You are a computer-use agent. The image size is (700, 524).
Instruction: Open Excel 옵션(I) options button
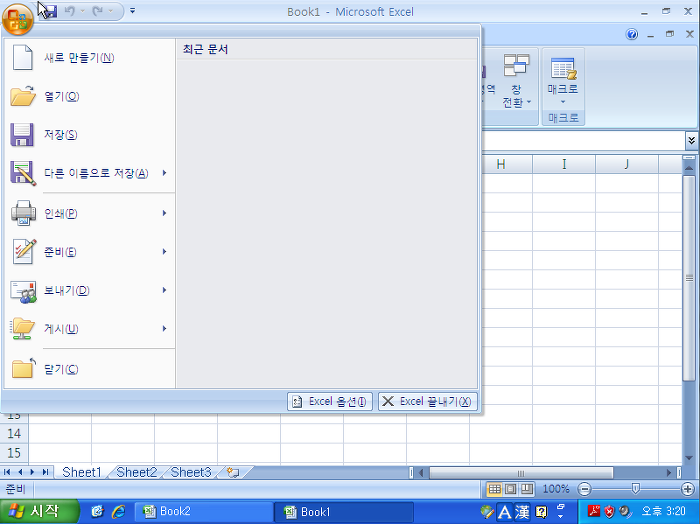(x=330, y=402)
